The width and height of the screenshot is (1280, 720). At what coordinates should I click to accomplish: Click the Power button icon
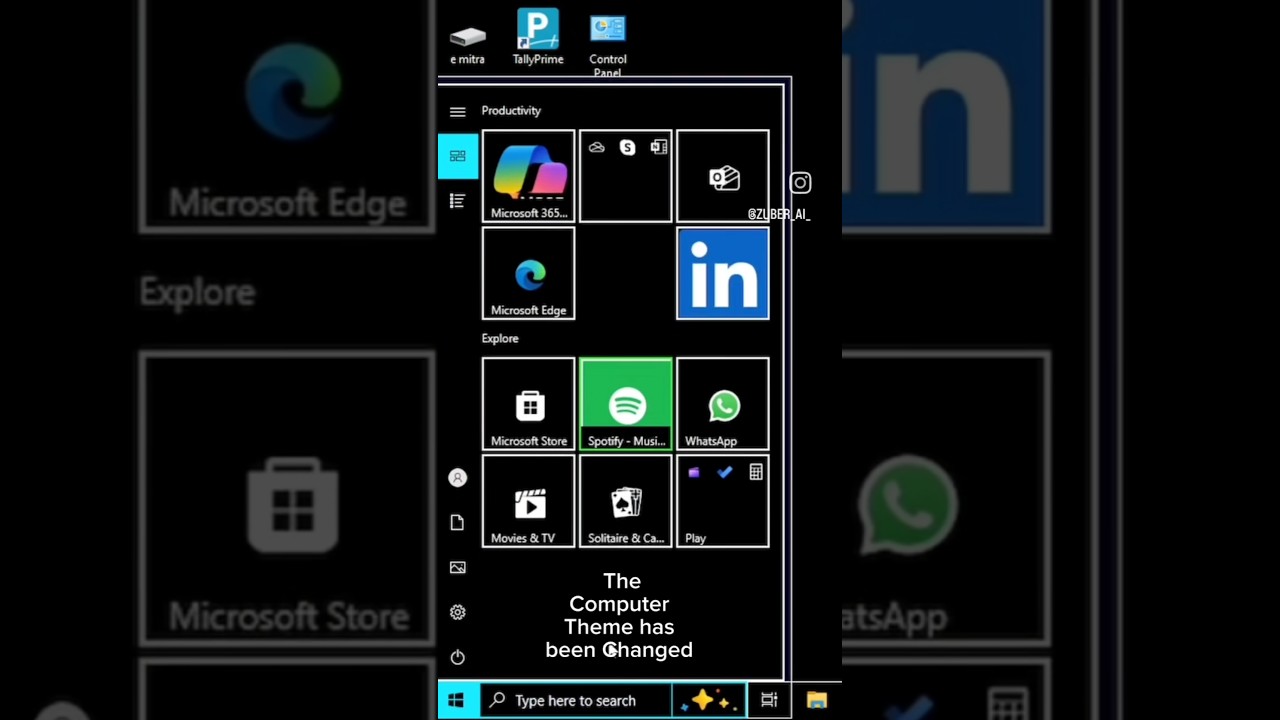pyautogui.click(x=458, y=657)
